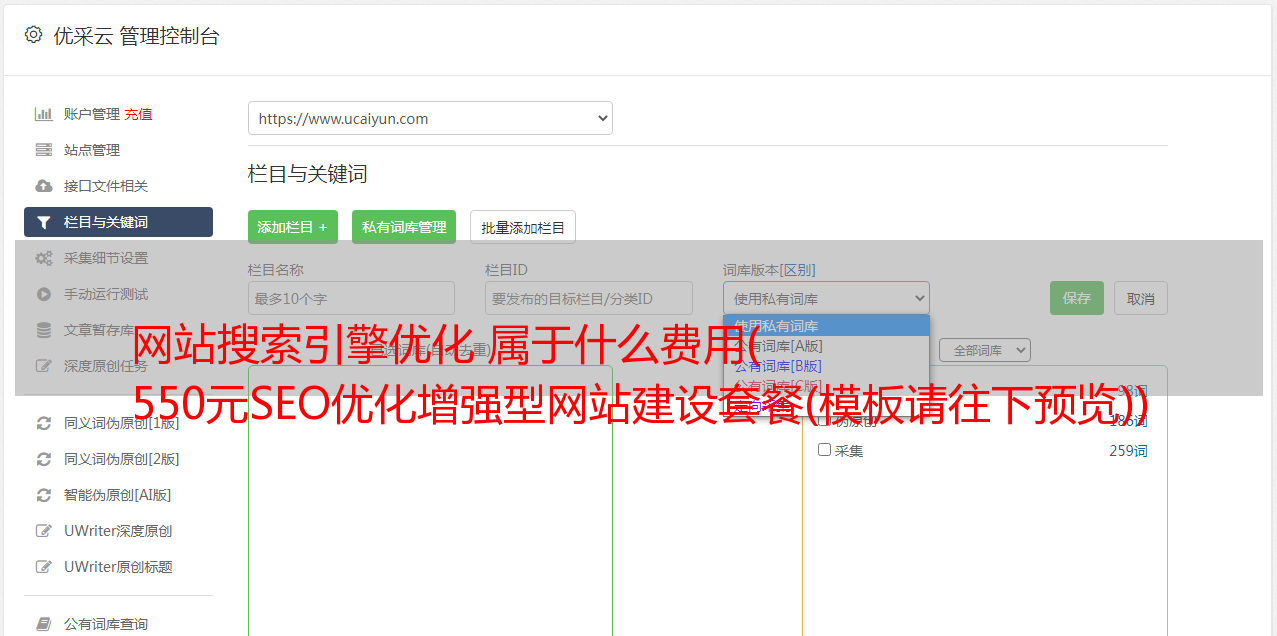Click the book icon for 公有词库查询
This screenshot has width=1277, height=636.
tap(43, 624)
